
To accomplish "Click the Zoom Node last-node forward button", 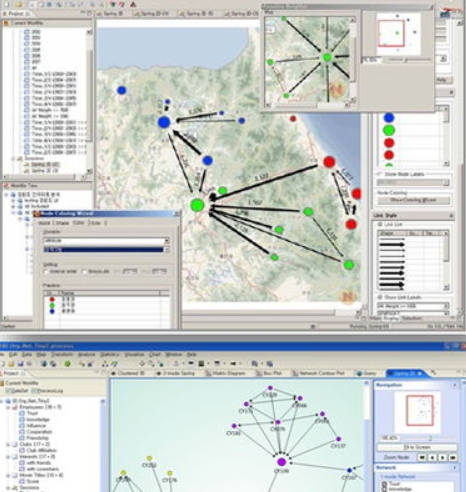I will point(453,458).
